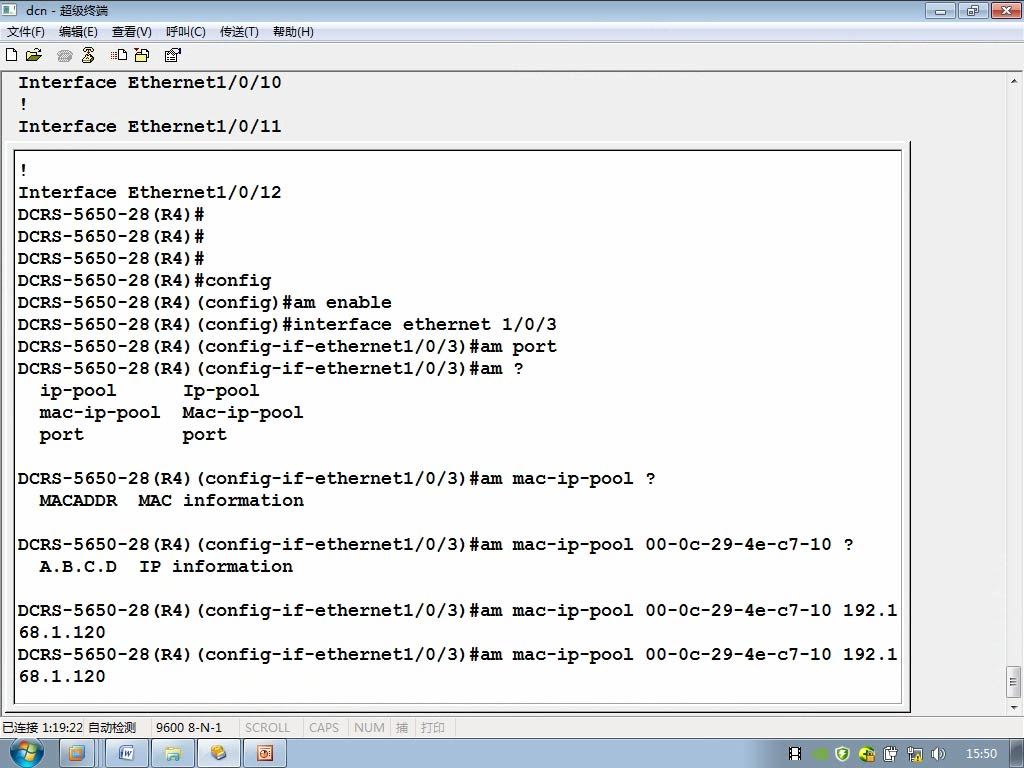Click the 9600 8-N-1 status entry
Viewport: 1024px width, 768px height.
click(x=189, y=728)
